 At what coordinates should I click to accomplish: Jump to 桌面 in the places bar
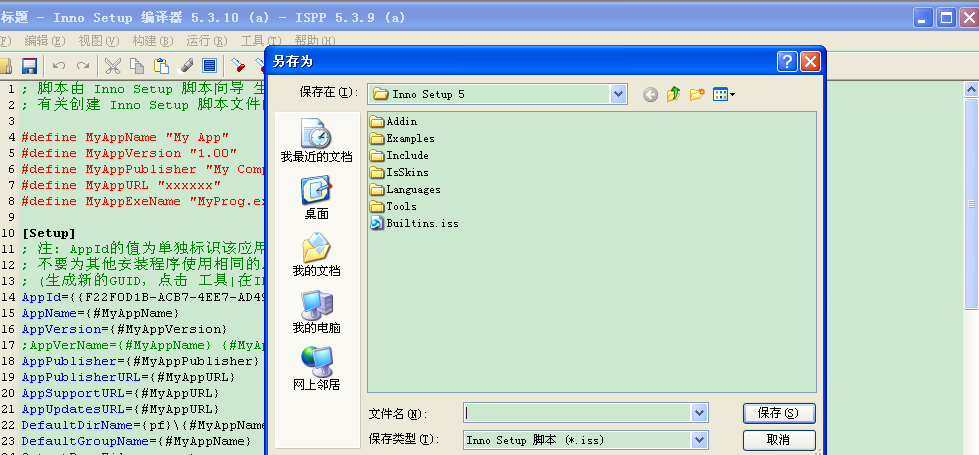(x=317, y=198)
